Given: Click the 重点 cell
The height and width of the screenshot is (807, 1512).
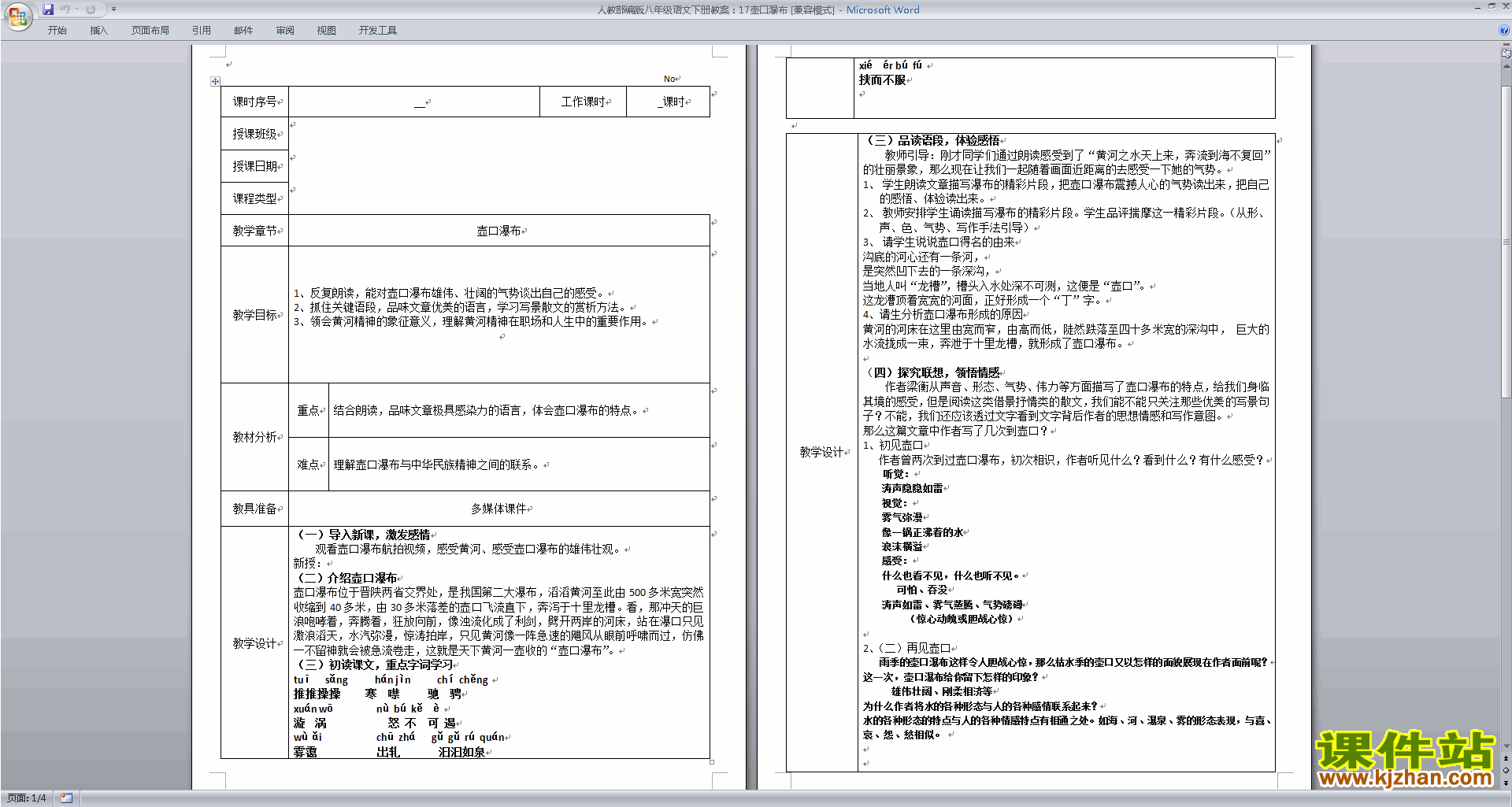Looking at the screenshot, I should pos(309,410).
